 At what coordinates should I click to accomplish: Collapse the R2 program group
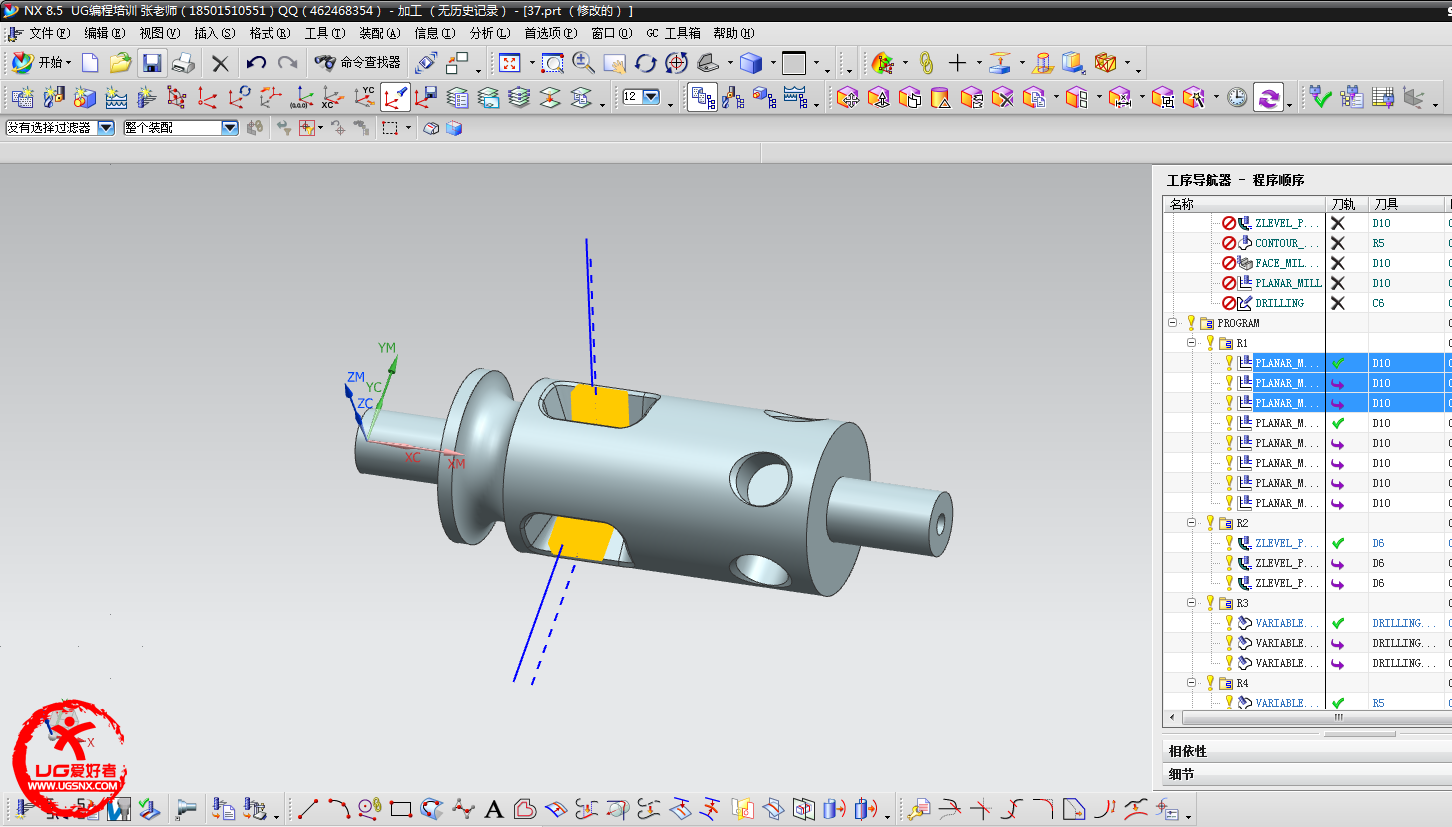click(1191, 523)
